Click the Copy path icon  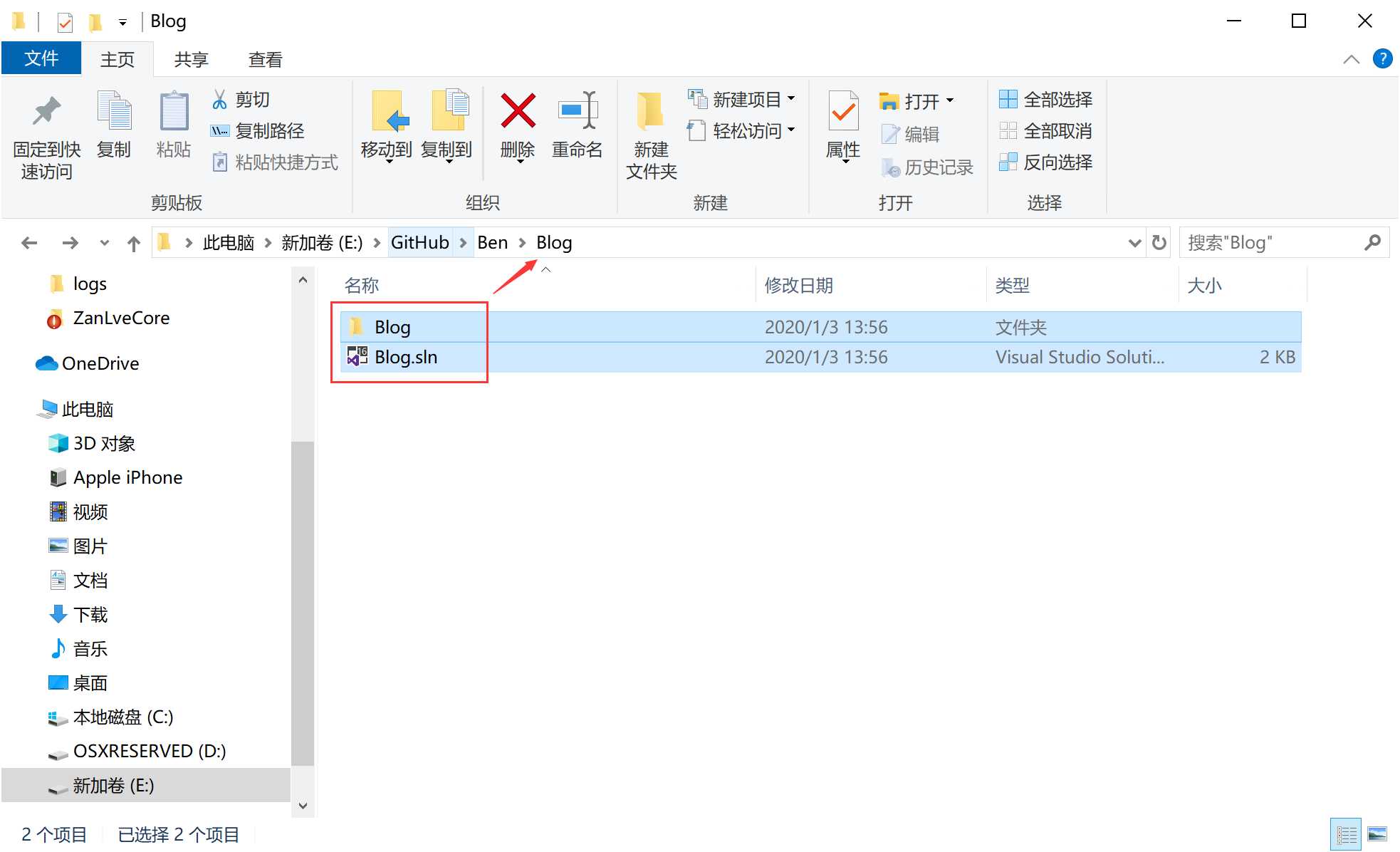coord(219,131)
